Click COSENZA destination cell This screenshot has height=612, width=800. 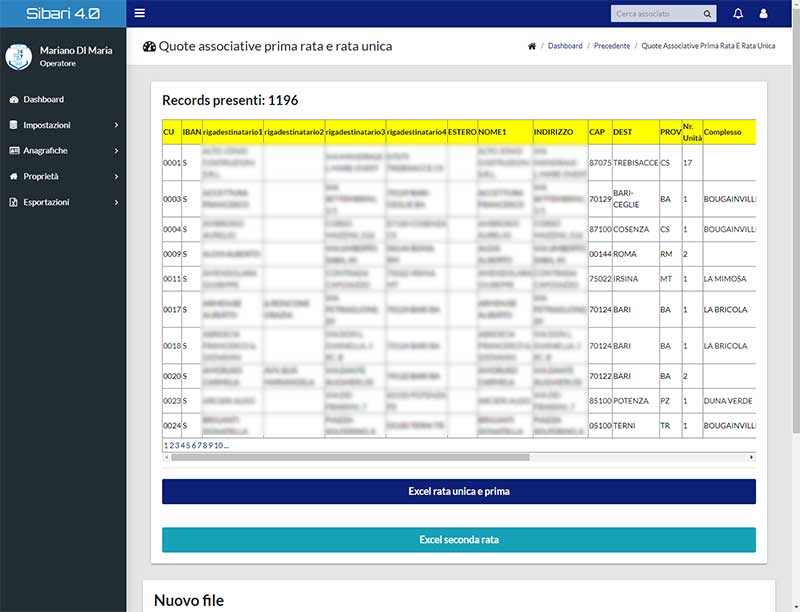click(636, 230)
